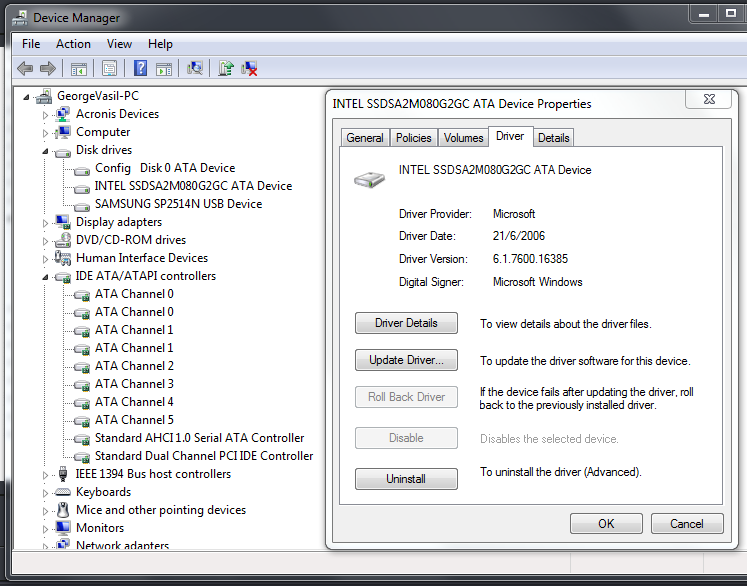Expand the Computer node
The width and height of the screenshot is (747, 586).
coord(45,133)
